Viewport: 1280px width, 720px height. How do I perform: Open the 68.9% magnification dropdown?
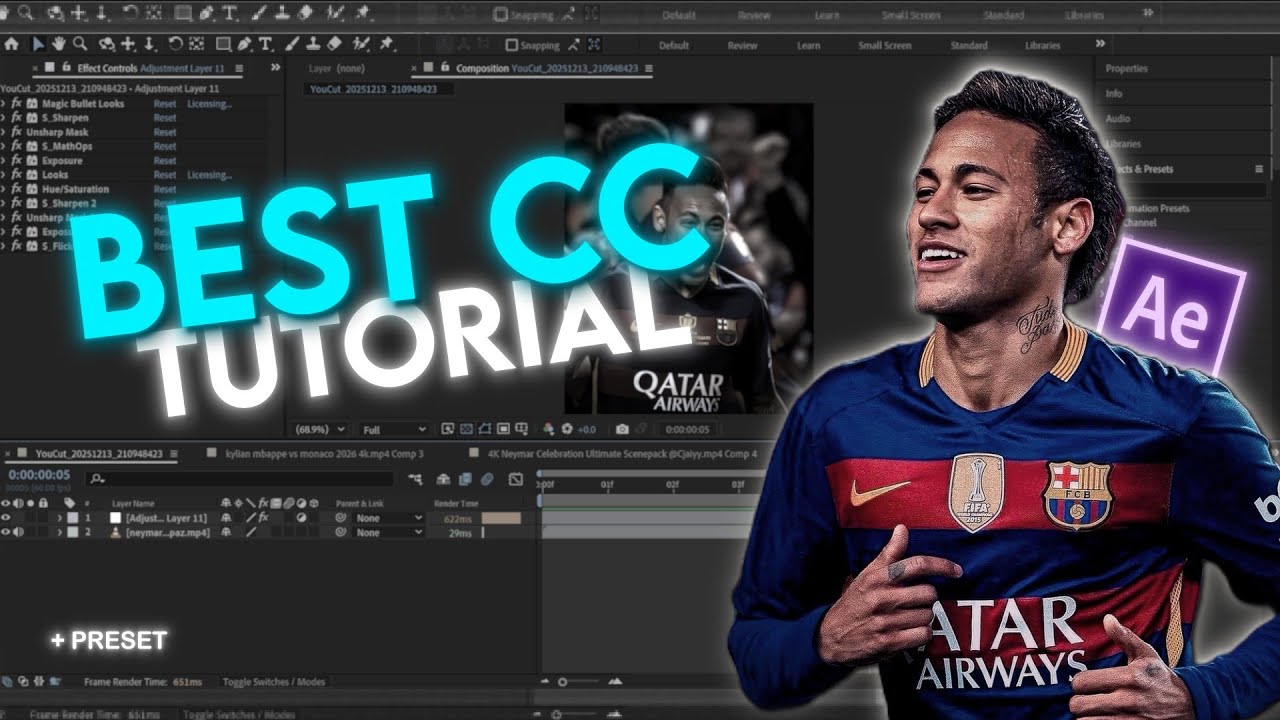pos(320,429)
